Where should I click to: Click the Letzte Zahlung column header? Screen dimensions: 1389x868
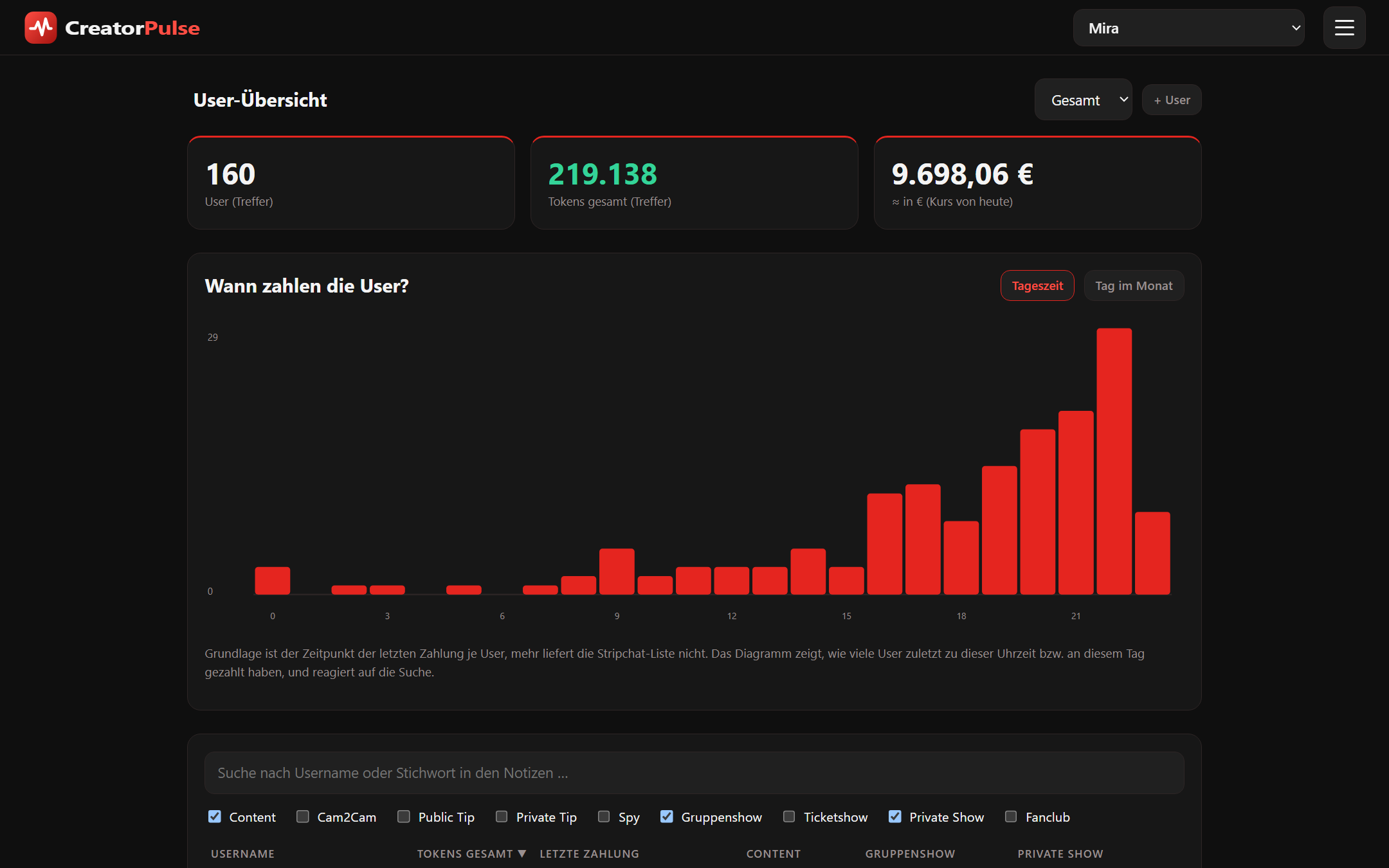coord(589,854)
